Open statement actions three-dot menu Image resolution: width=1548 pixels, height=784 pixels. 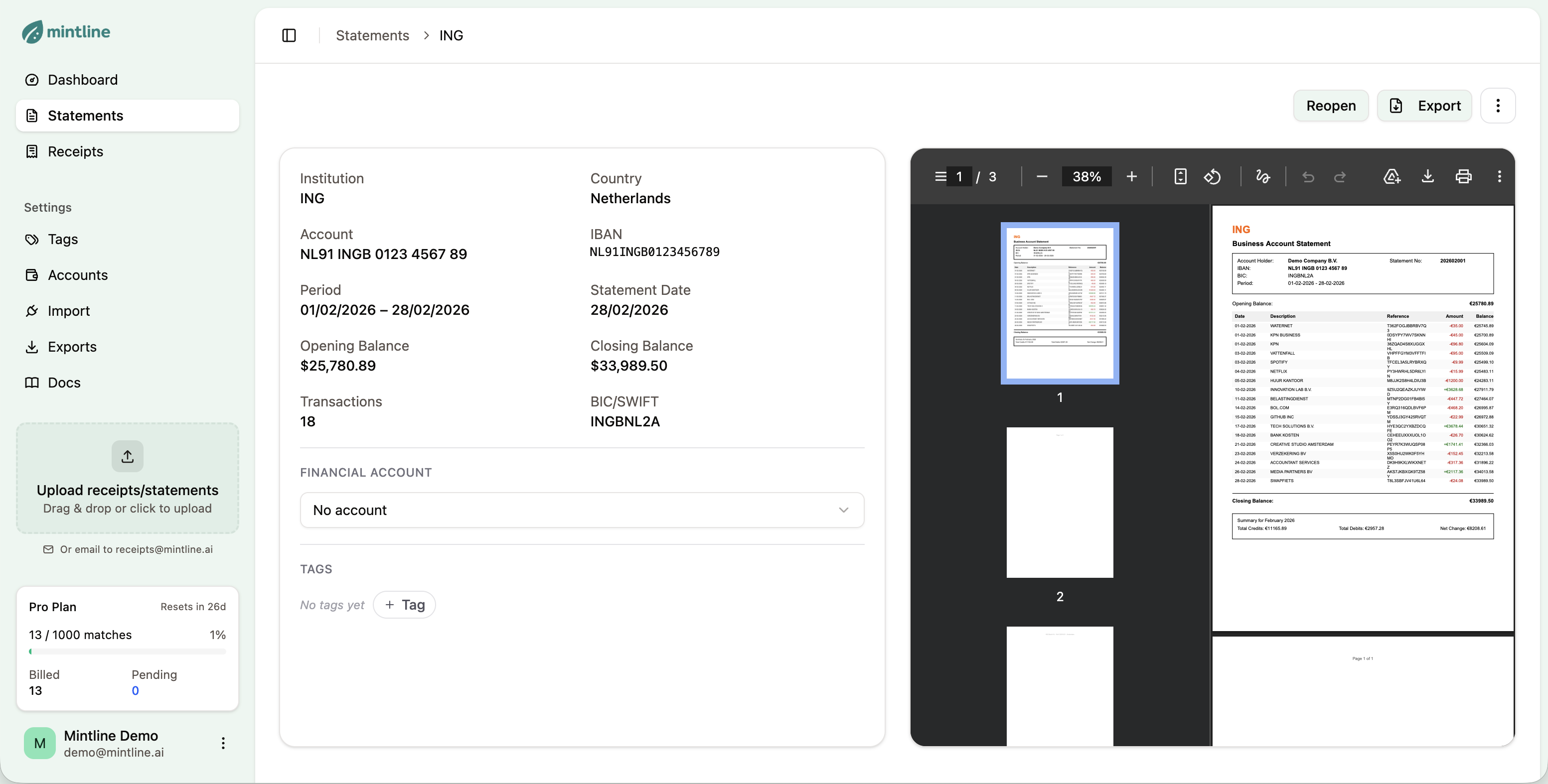[x=1498, y=106]
